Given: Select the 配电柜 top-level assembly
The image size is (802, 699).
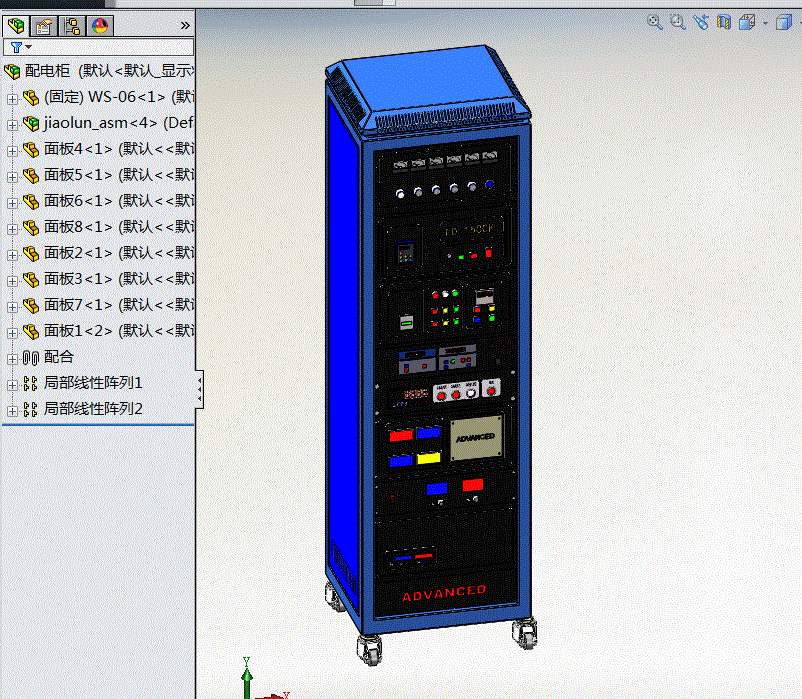Looking at the screenshot, I should click(x=49, y=71).
